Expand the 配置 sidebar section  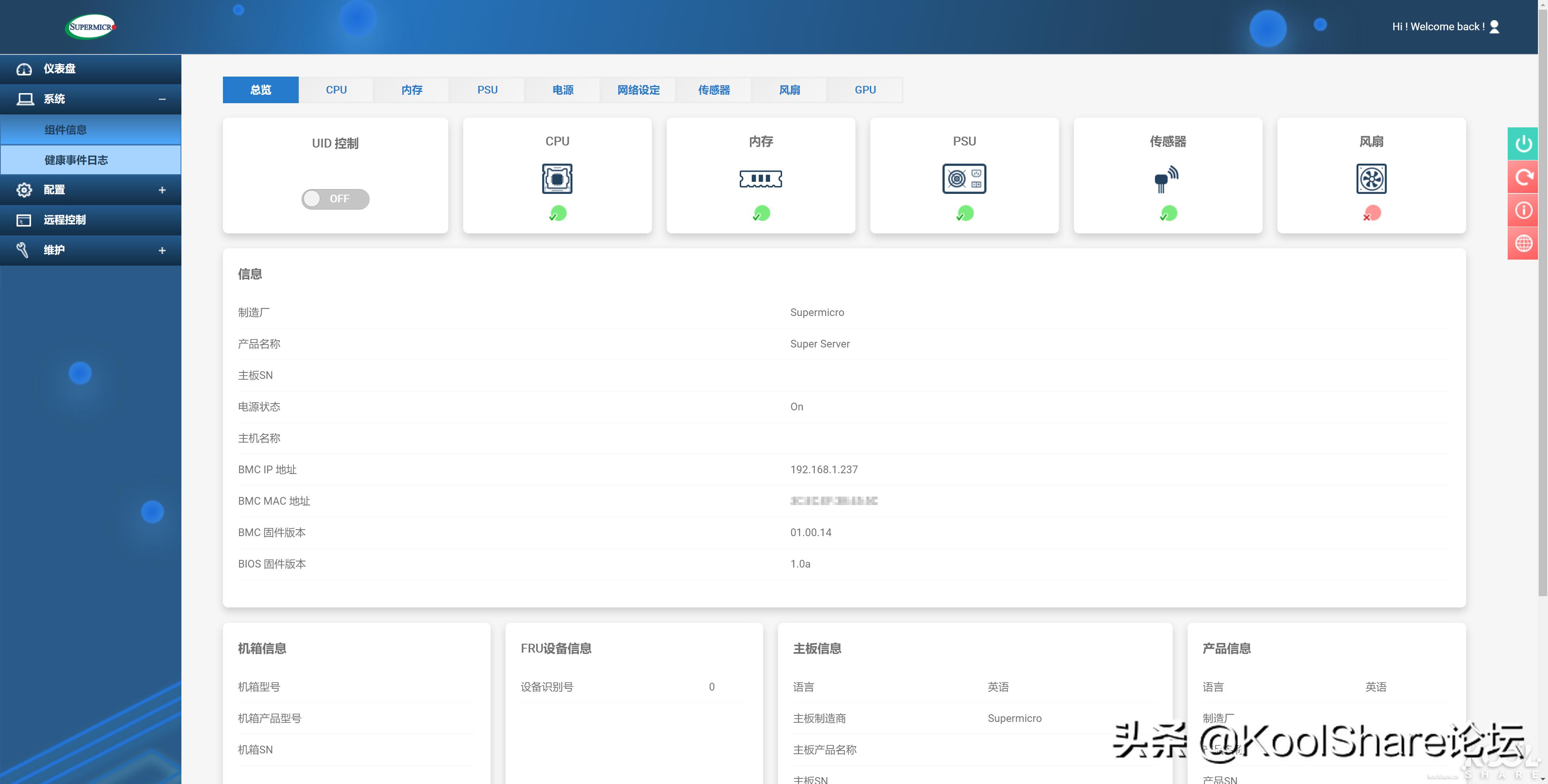pos(161,190)
